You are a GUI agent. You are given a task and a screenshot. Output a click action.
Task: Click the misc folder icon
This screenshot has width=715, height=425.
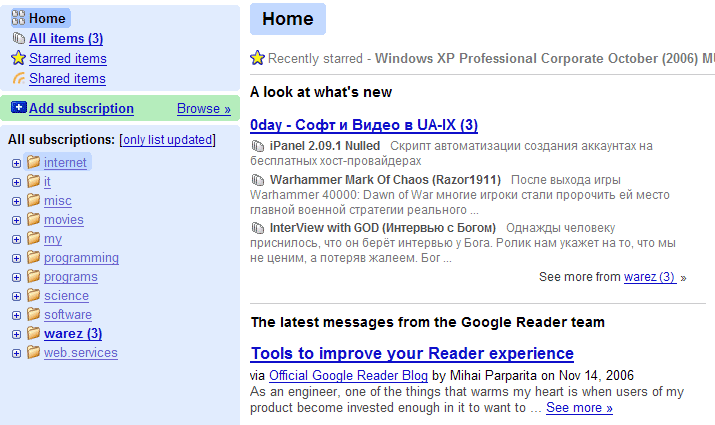(x=33, y=200)
